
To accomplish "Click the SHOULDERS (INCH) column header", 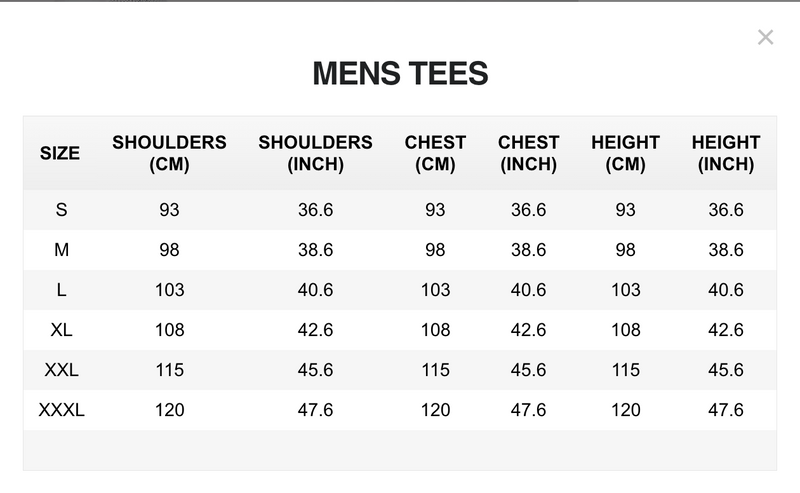I will click(315, 154).
